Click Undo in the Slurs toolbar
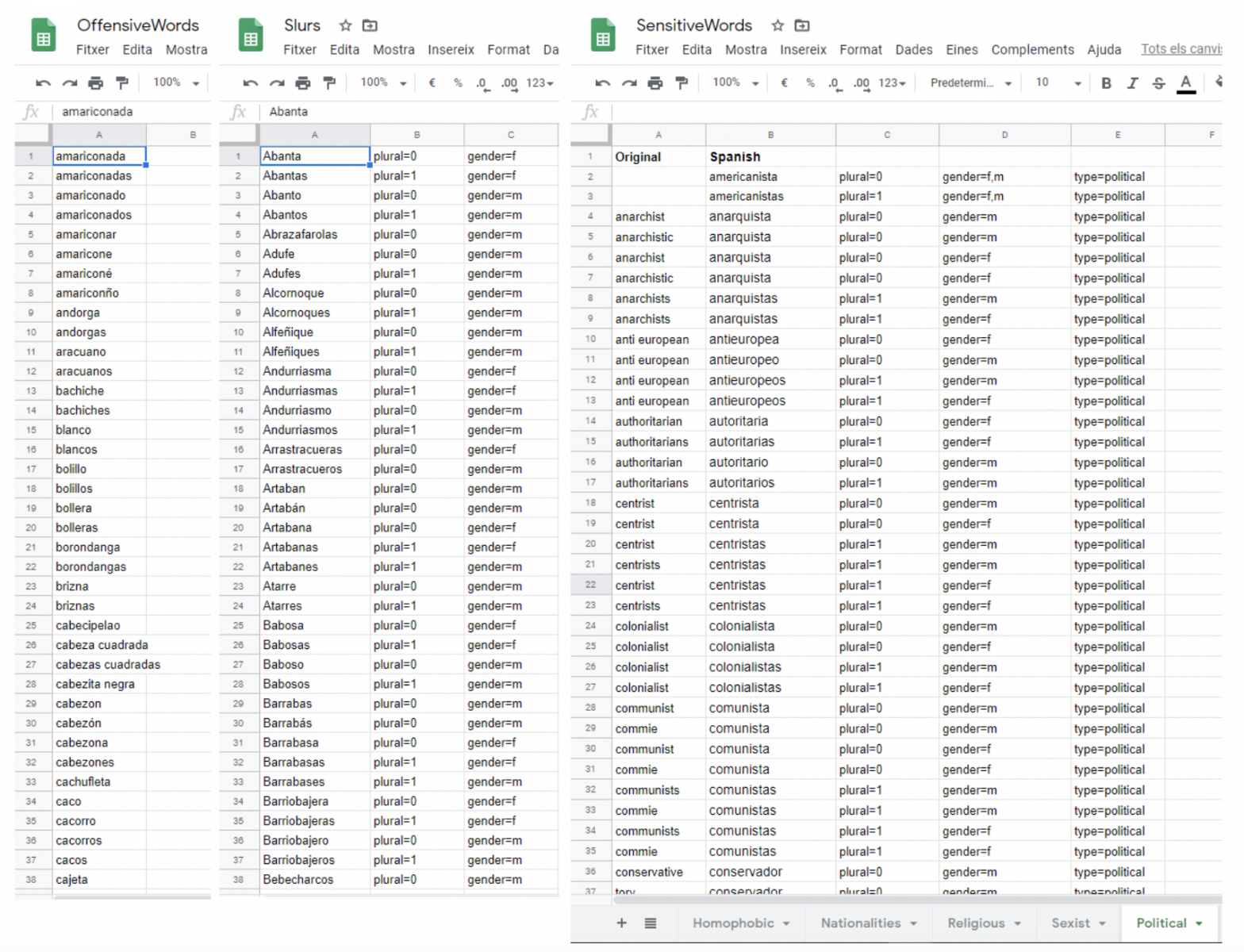 pos(251,83)
